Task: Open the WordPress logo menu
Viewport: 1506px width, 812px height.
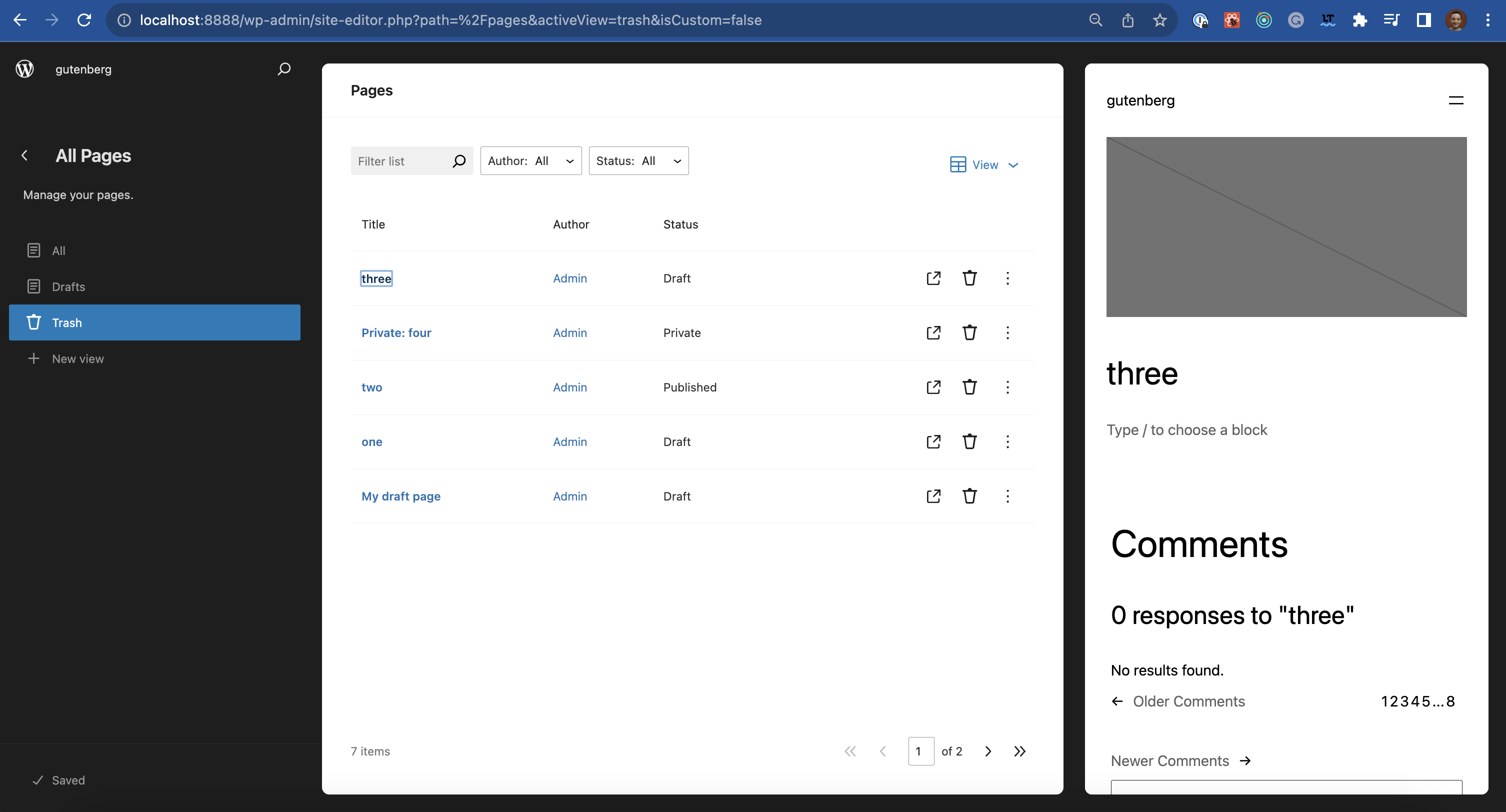Action: 24,69
